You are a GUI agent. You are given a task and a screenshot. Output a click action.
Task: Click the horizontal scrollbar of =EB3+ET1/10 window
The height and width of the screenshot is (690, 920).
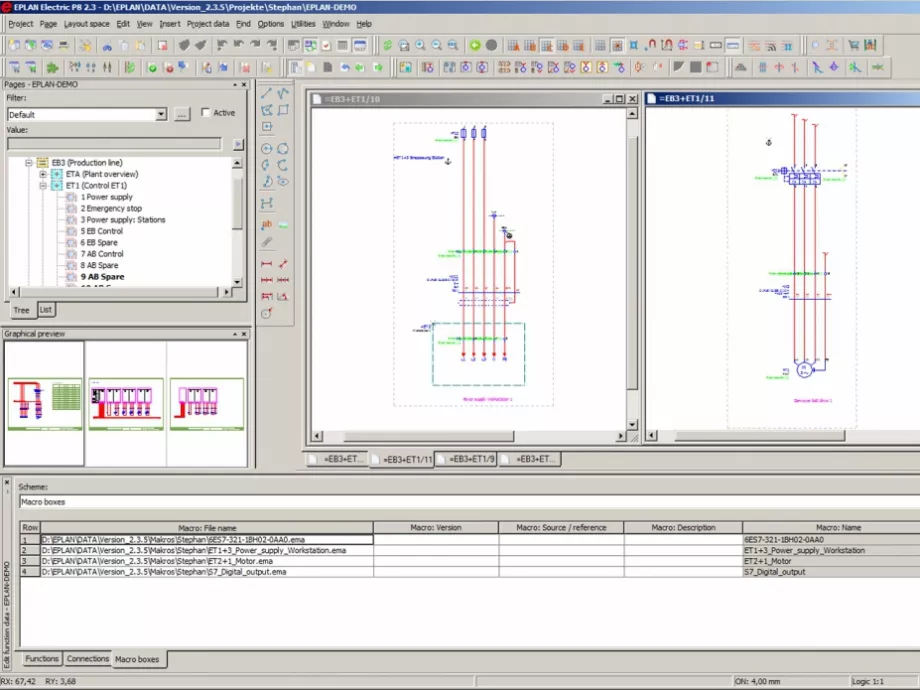coord(468,436)
